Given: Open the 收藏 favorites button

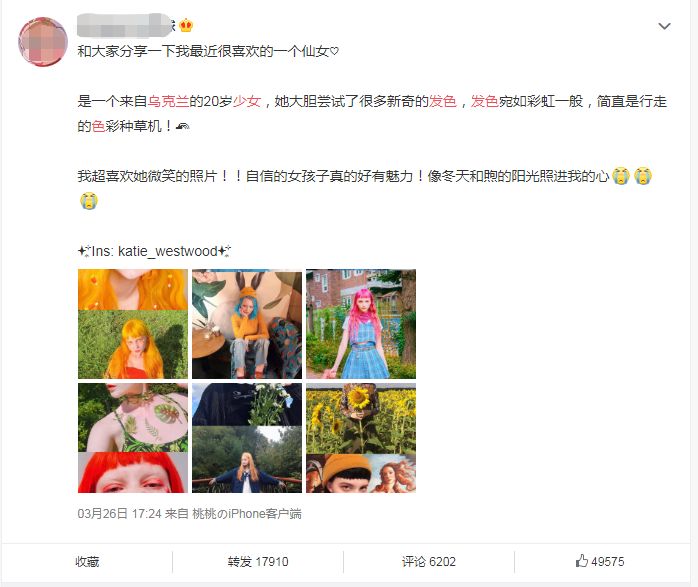Looking at the screenshot, I should [x=87, y=562].
